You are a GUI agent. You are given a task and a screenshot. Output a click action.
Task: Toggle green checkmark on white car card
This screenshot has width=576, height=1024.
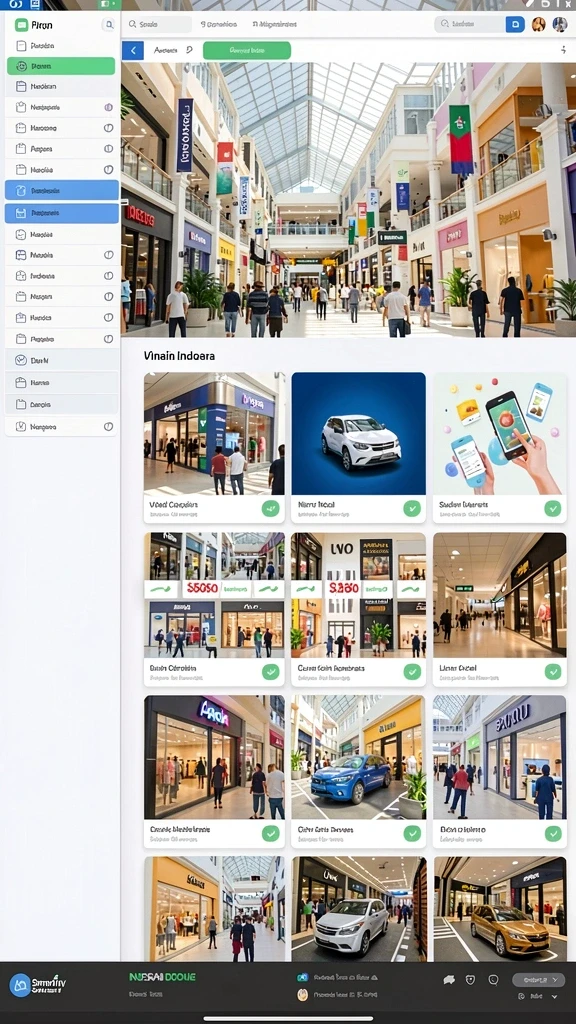click(412, 508)
